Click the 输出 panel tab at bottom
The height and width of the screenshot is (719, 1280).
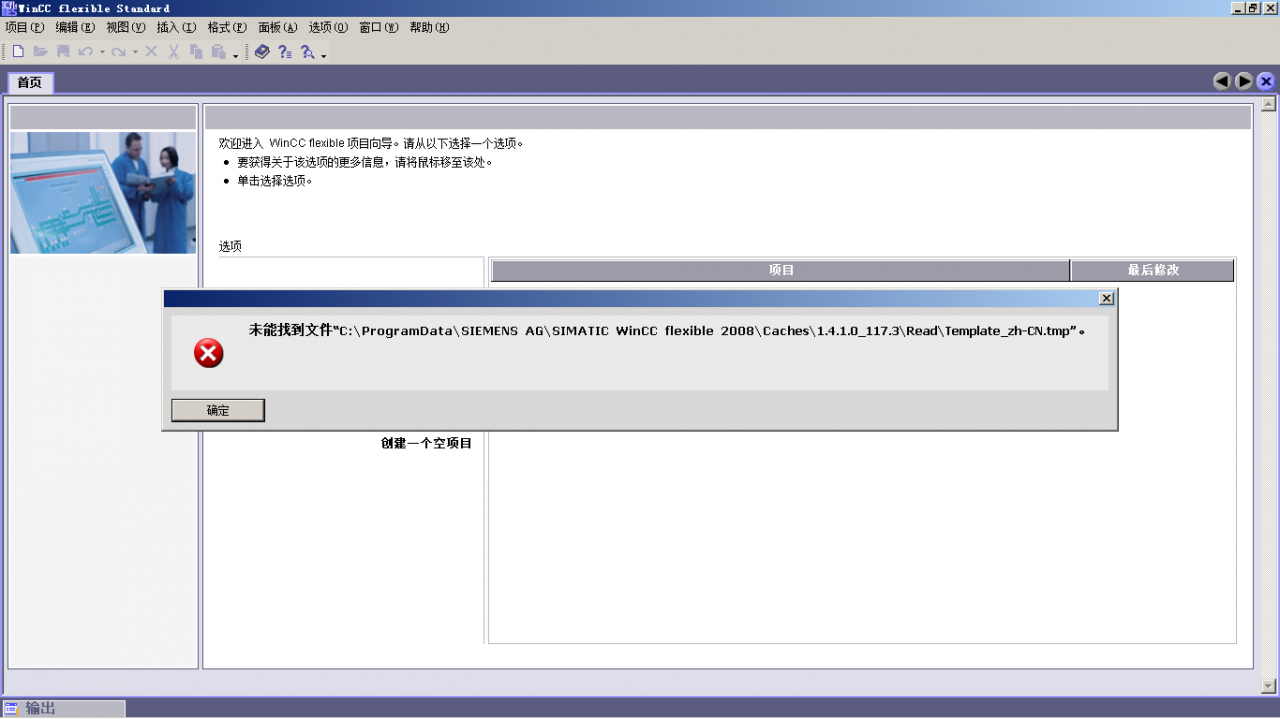click(64, 708)
